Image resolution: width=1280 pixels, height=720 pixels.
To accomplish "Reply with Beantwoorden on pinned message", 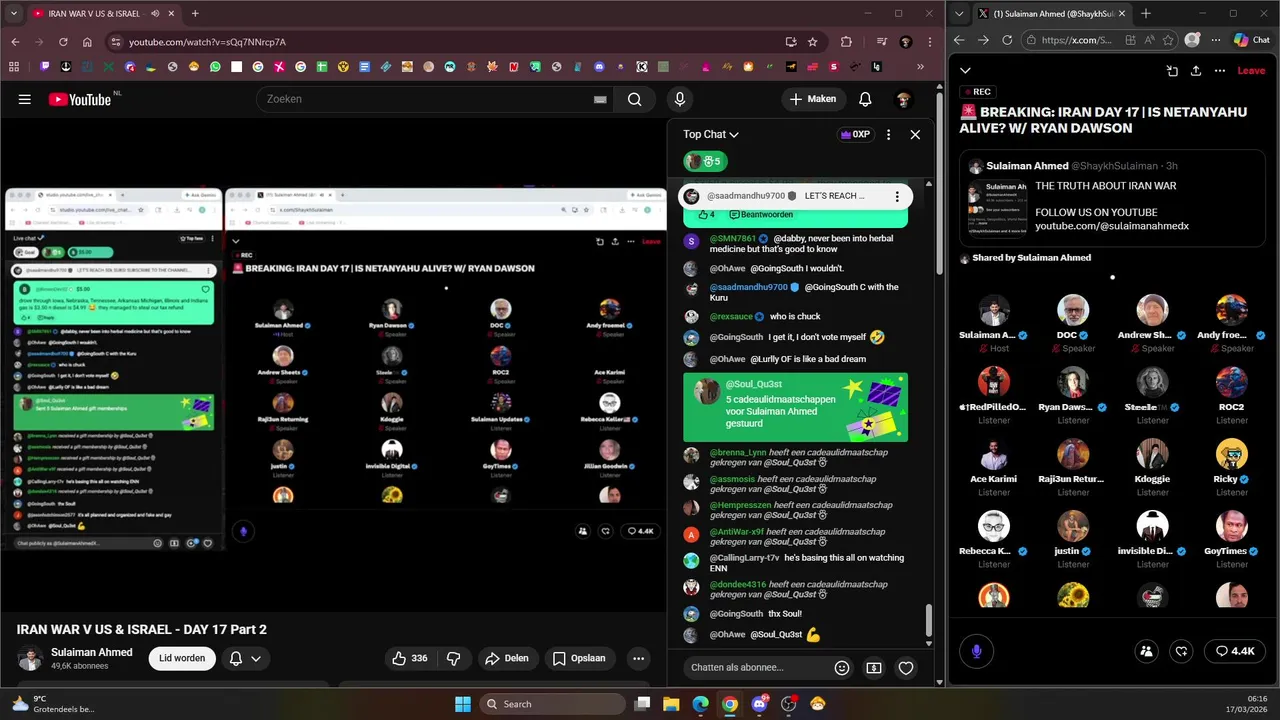I will pyautogui.click(x=761, y=215).
